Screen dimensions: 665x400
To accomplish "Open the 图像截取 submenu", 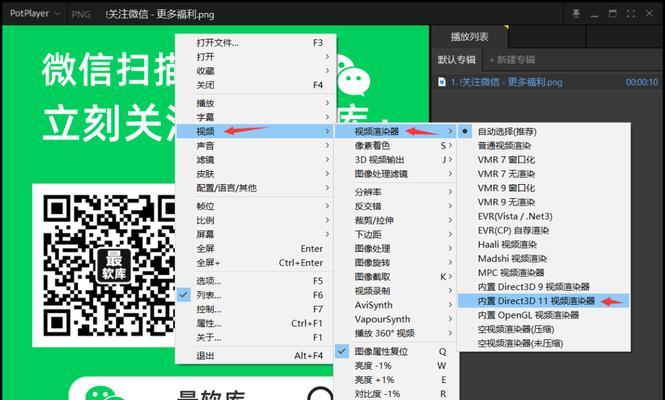I will (x=396, y=277).
